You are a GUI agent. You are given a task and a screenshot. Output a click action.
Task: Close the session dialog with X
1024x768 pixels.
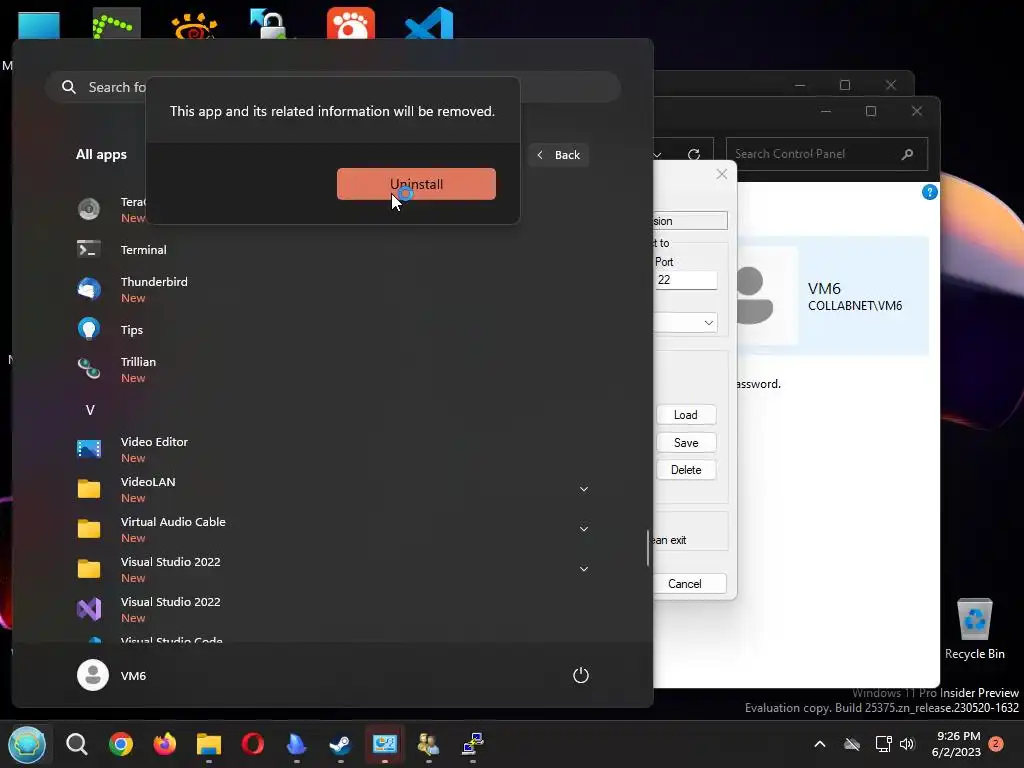(722, 174)
